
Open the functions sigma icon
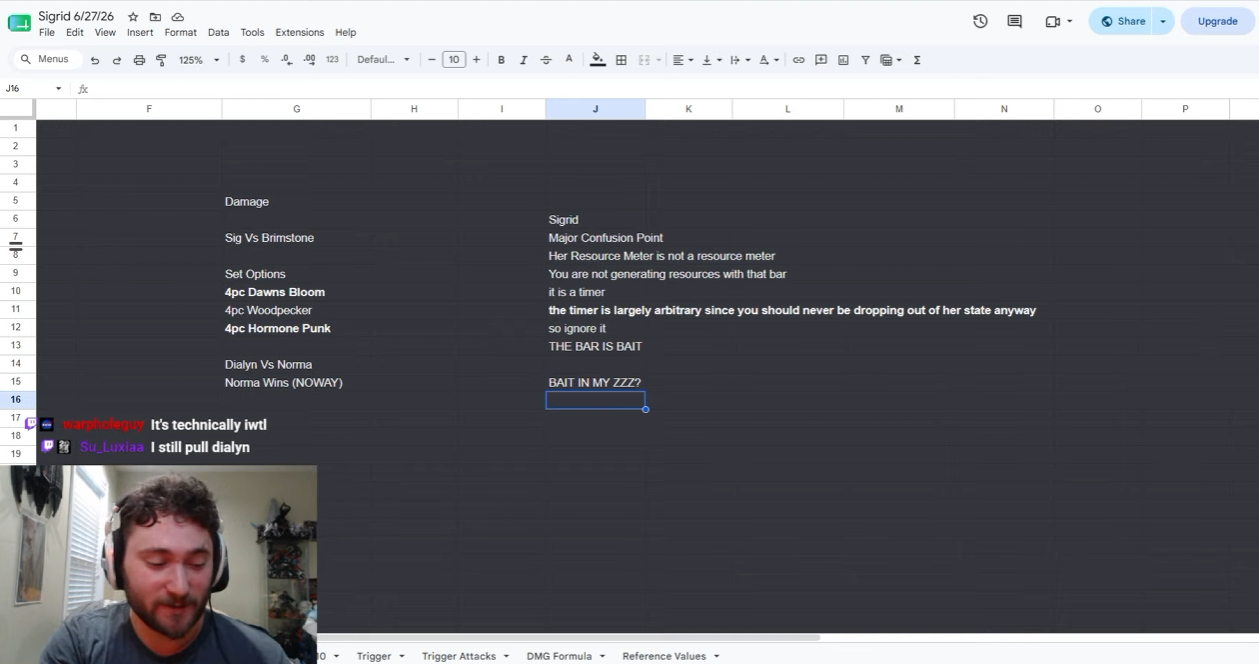[x=917, y=60]
